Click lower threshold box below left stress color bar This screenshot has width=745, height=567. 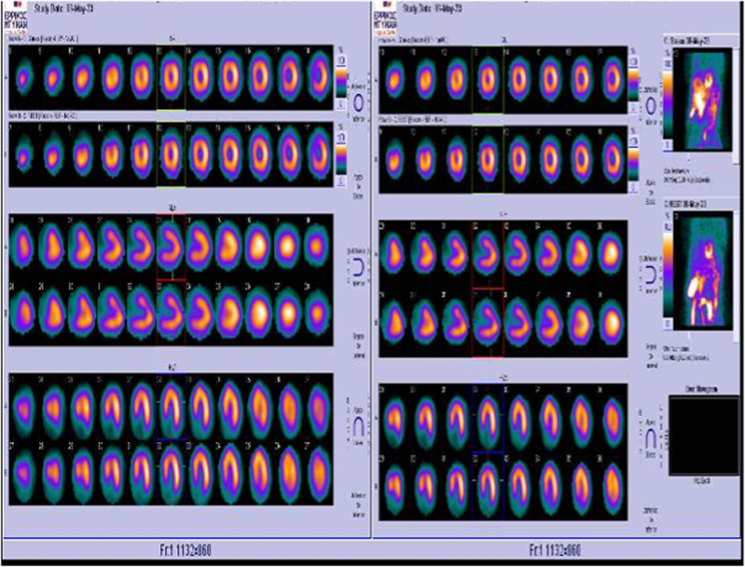[341, 104]
